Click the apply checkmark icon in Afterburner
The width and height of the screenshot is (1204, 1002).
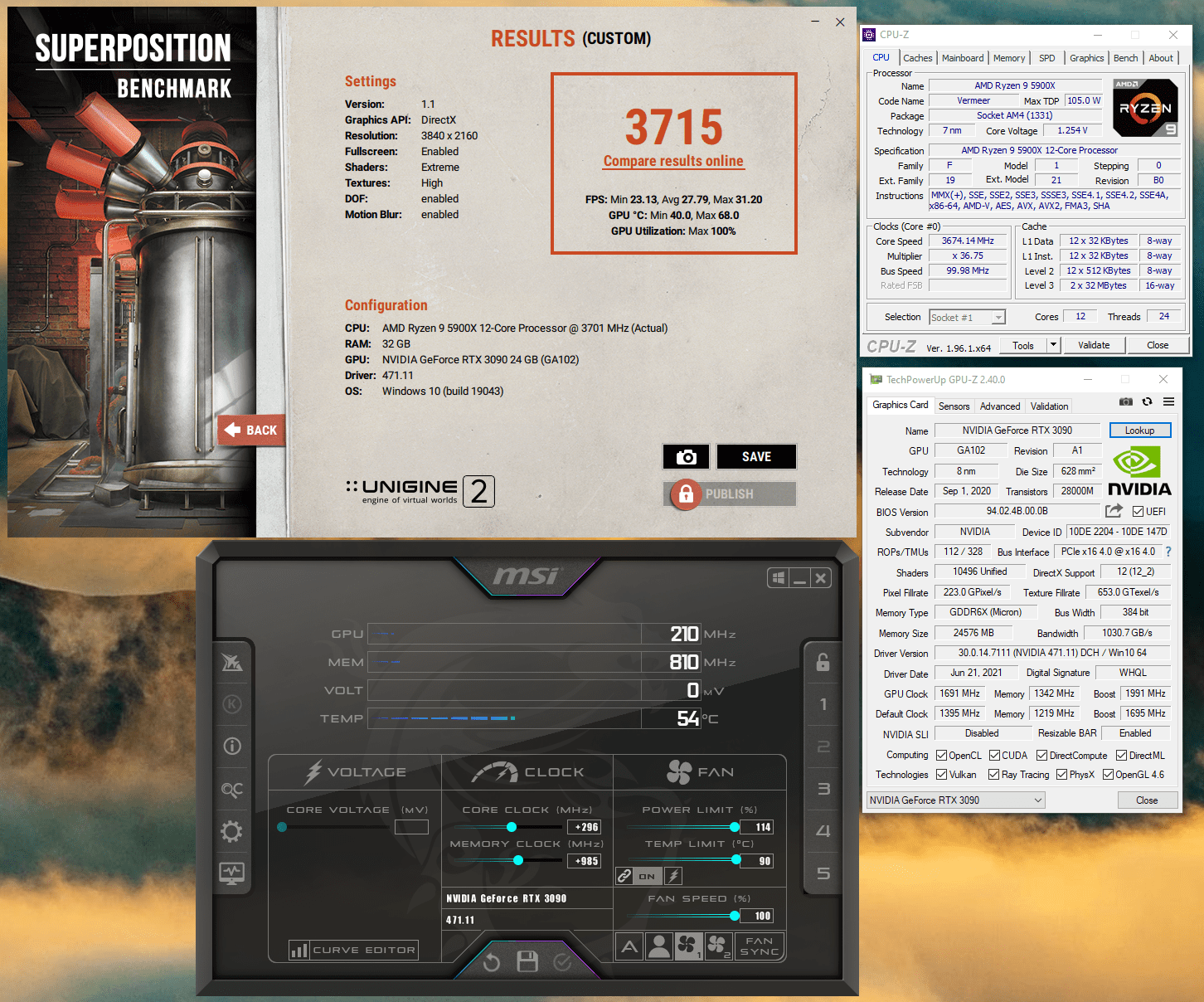coord(562,962)
